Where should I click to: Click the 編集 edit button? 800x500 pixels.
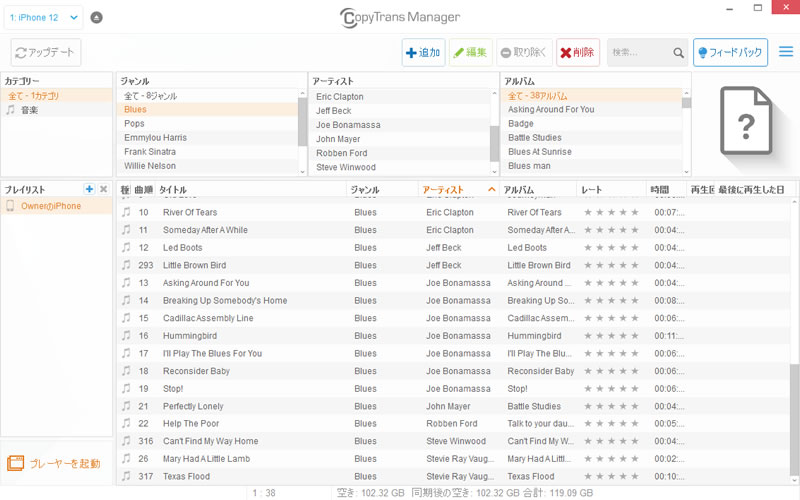click(470, 52)
